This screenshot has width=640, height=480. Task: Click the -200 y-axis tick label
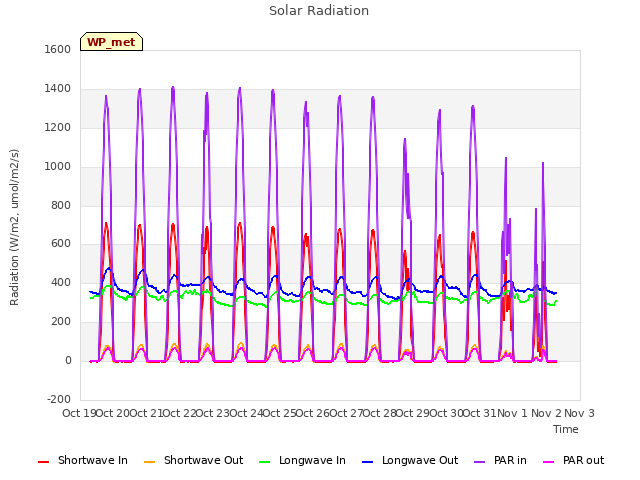click(x=59, y=399)
